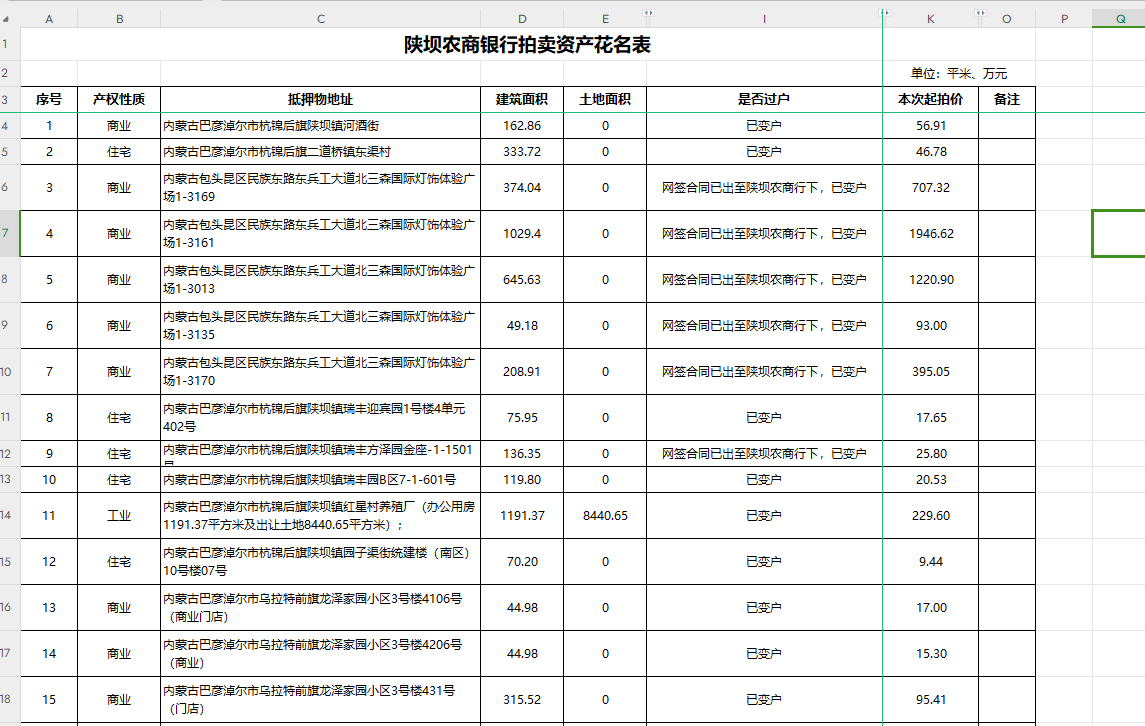Screen dimensions: 1145x726
Task: Click the 本次起拍价 header cell
Action: (930, 99)
